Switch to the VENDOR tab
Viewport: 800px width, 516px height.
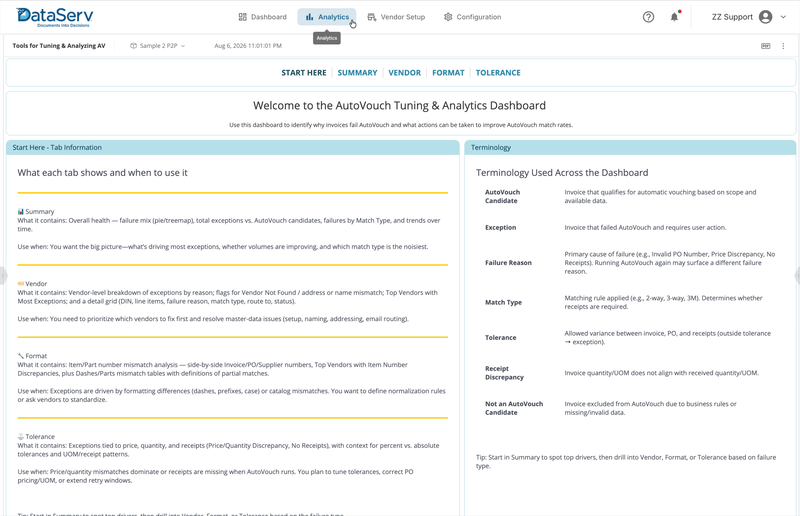405,72
